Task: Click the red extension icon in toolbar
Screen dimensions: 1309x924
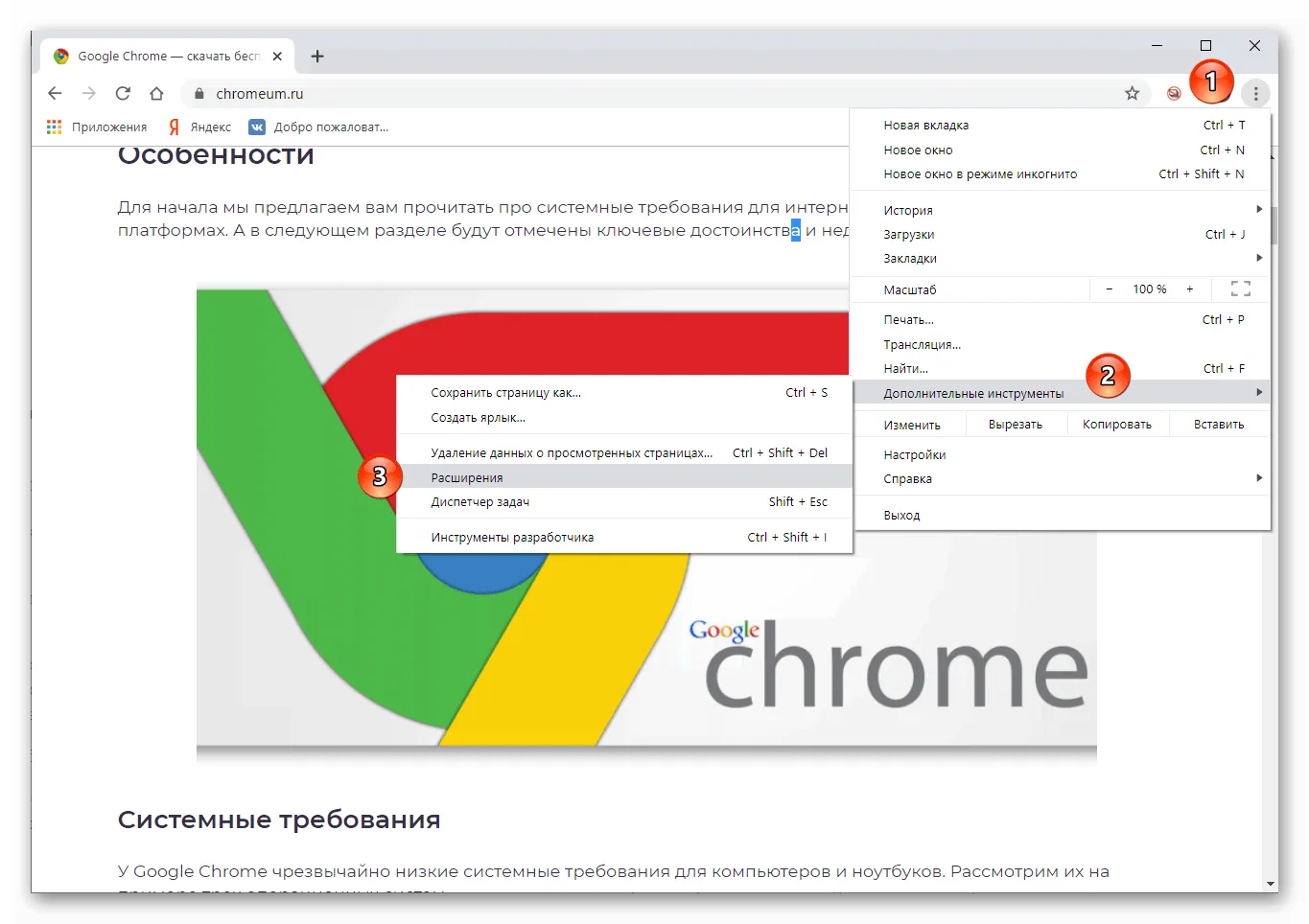Action: [1174, 93]
